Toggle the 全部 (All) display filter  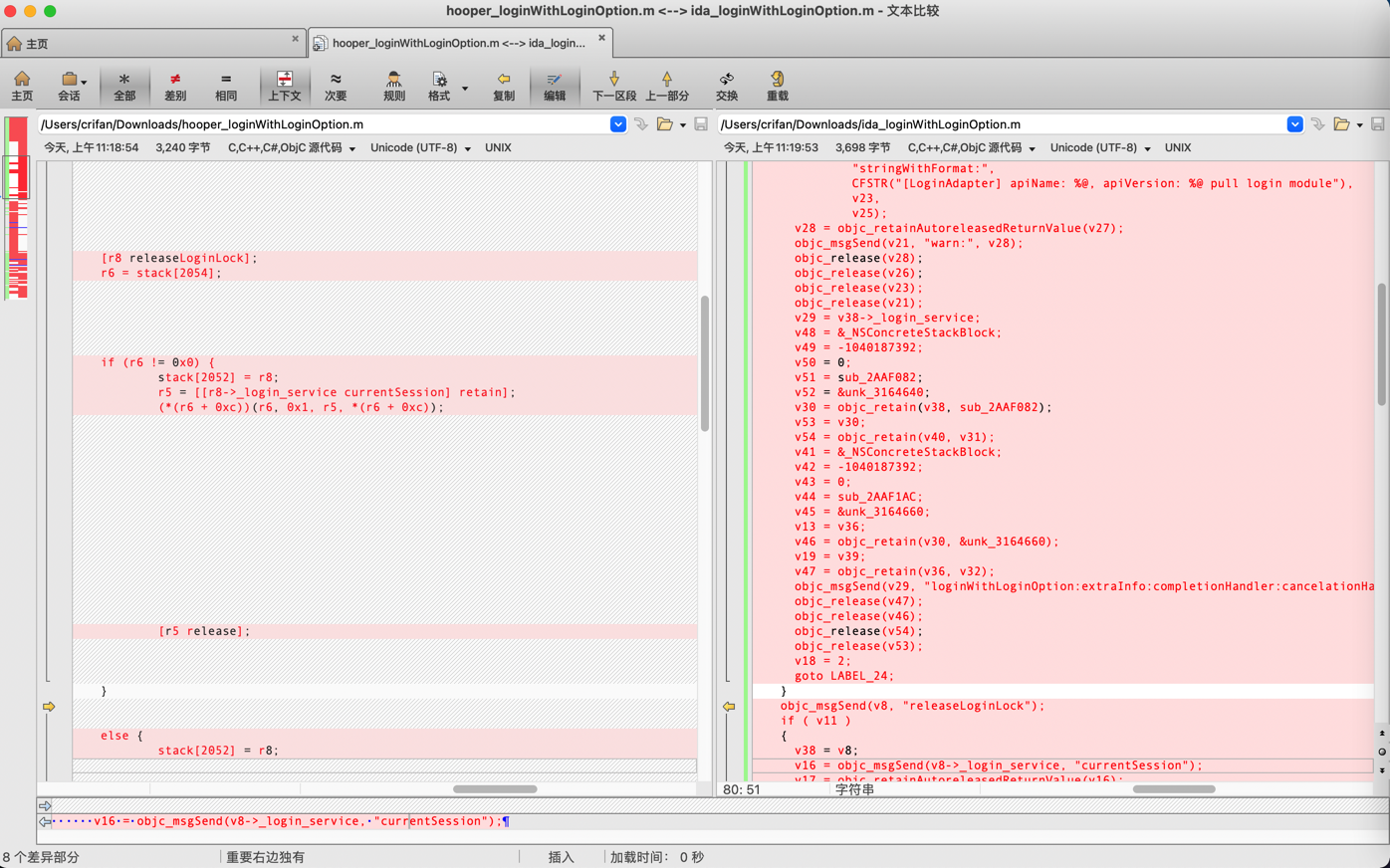pyautogui.click(x=123, y=86)
